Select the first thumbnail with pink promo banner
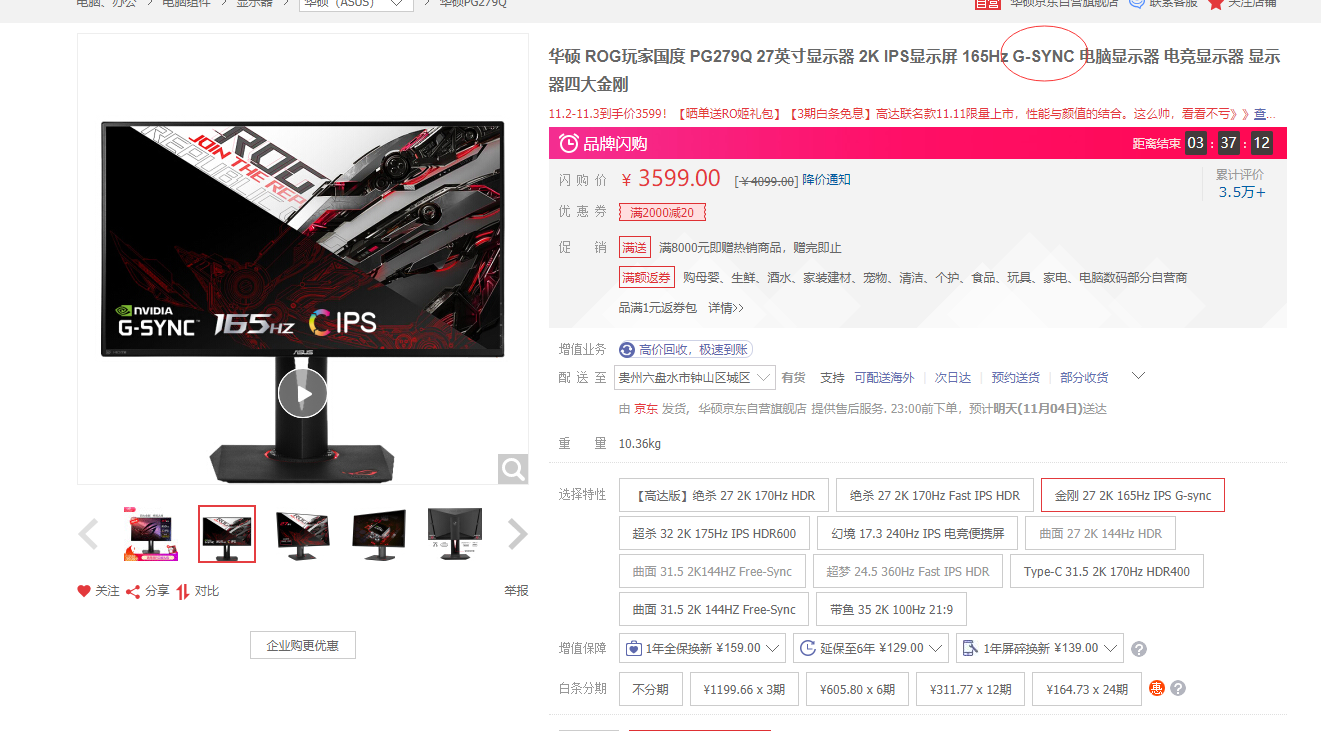Viewport: 1321px width, 731px height. 151,534
